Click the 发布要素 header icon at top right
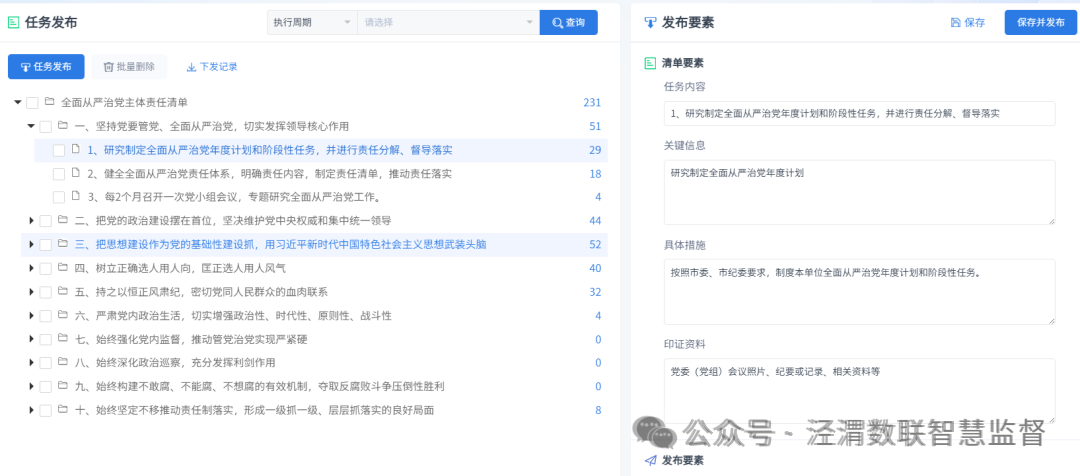The height and width of the screenshot is (476, 1080). tap(650, 22)
